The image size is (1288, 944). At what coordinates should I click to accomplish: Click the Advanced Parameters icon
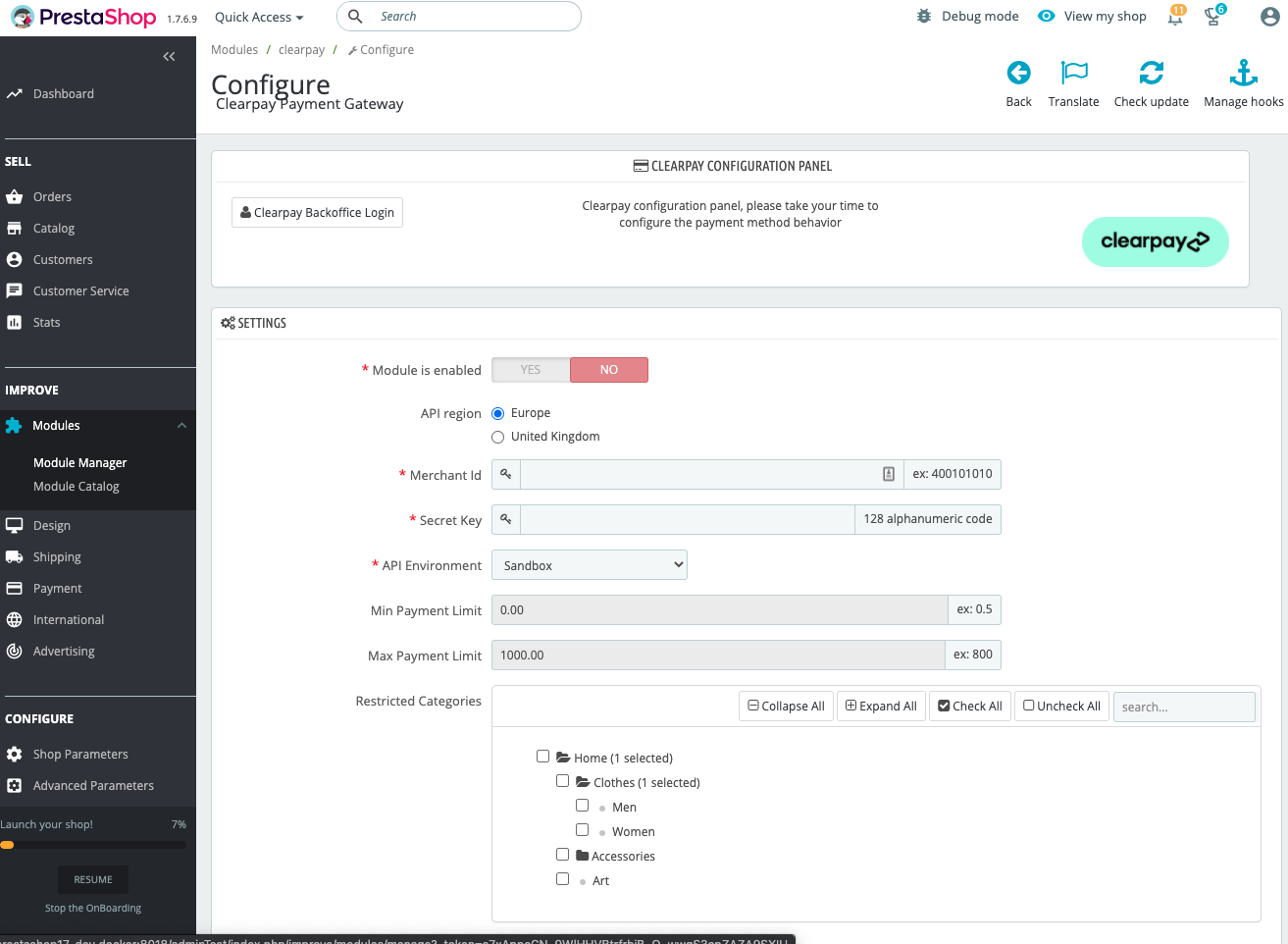coord(14,786)
